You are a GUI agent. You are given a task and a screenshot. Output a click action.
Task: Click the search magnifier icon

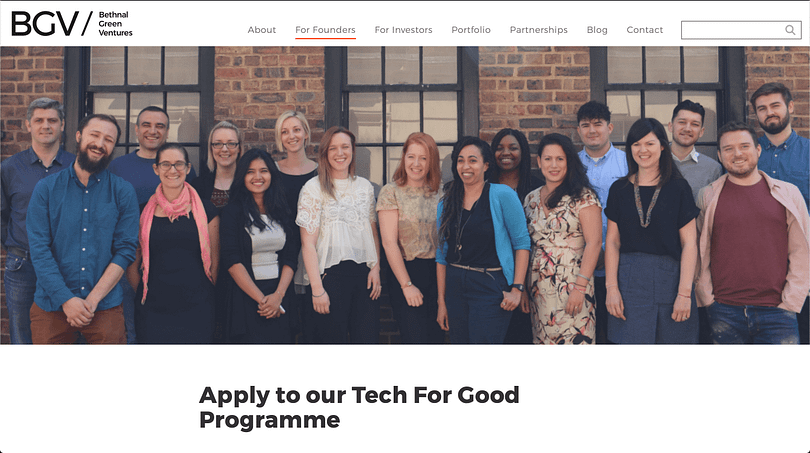click(x=790, y=30)
